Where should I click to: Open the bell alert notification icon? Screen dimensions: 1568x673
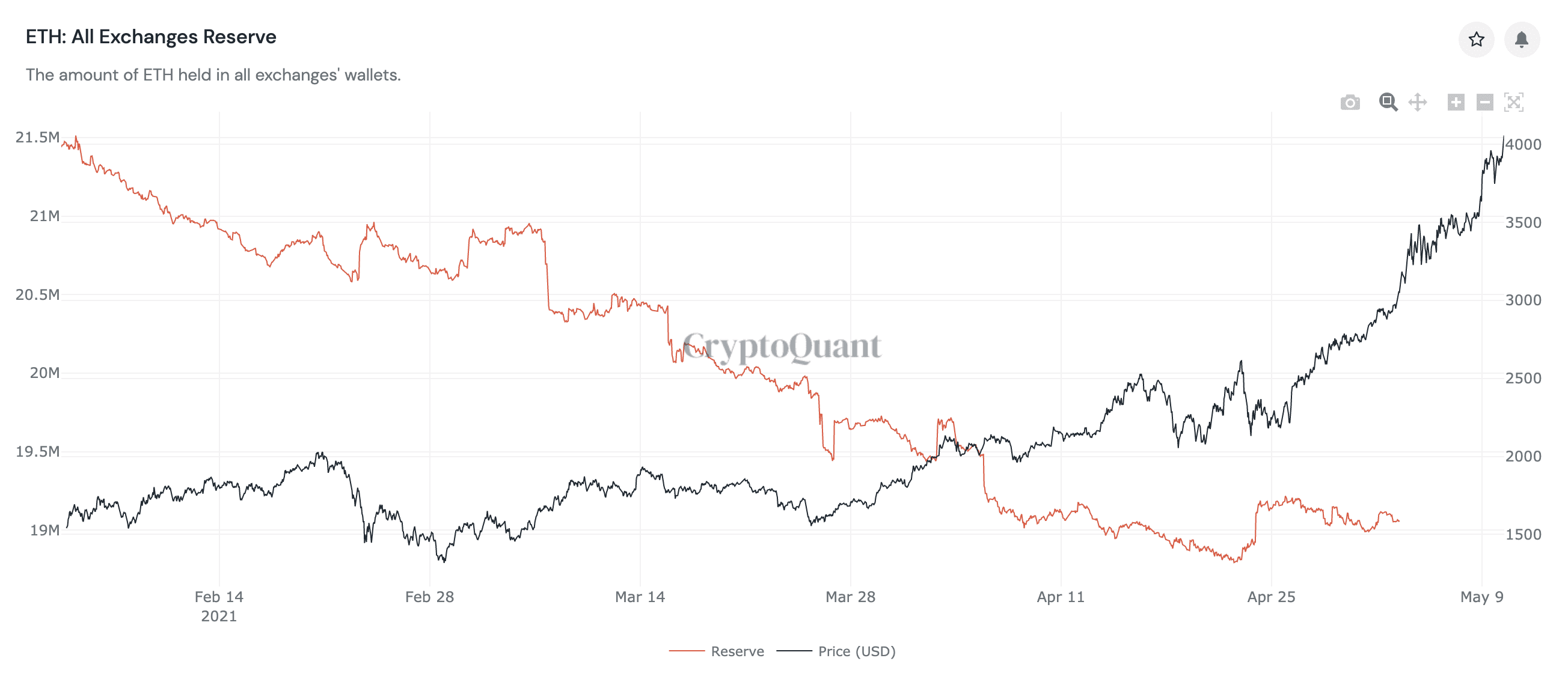tap(1521, 40)
